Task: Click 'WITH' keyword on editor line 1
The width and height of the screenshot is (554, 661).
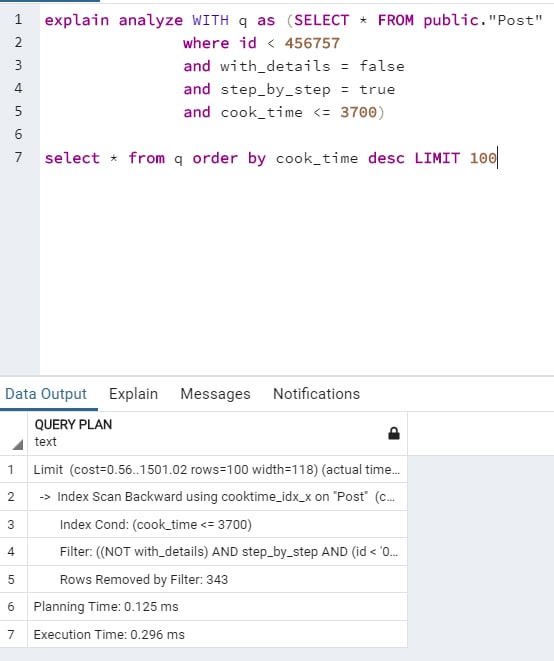Action: click(211, 20)
